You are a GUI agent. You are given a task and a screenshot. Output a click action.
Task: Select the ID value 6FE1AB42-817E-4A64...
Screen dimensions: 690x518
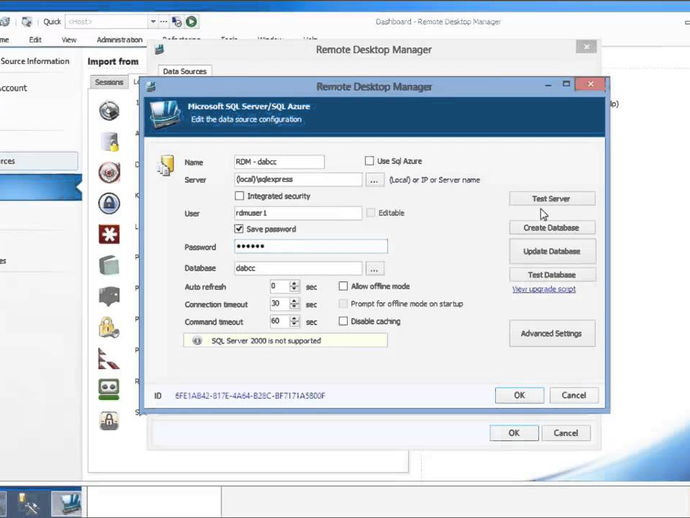pyautogui.click(x=250, y=396)
